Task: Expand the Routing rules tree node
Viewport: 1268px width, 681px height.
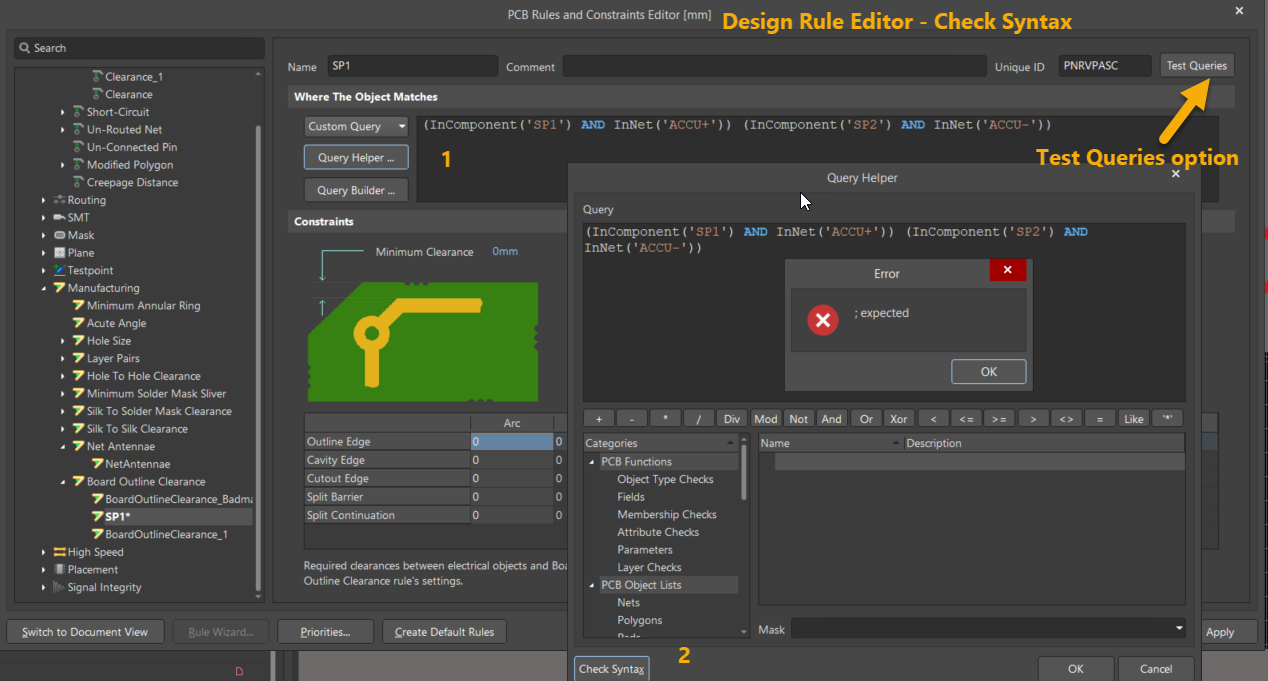Action: [44, 201]
